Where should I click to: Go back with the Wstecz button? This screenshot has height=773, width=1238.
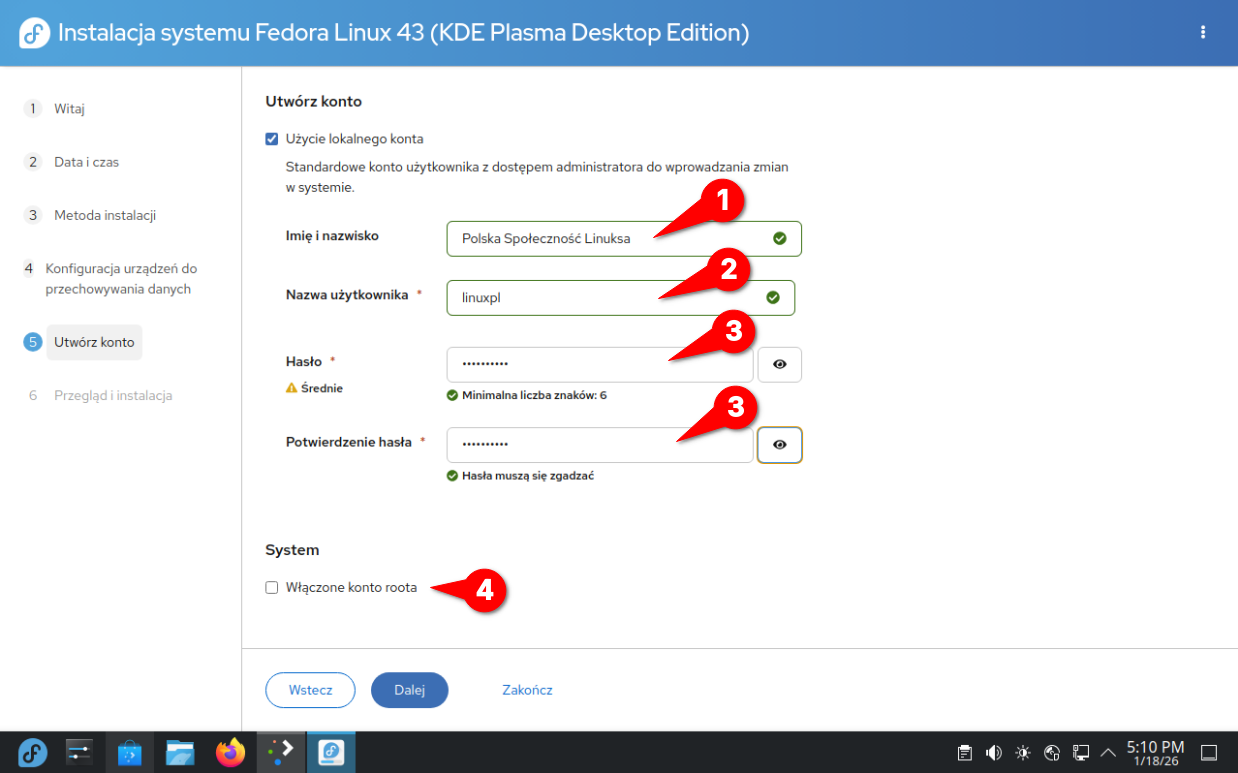[x=310, y=690]
